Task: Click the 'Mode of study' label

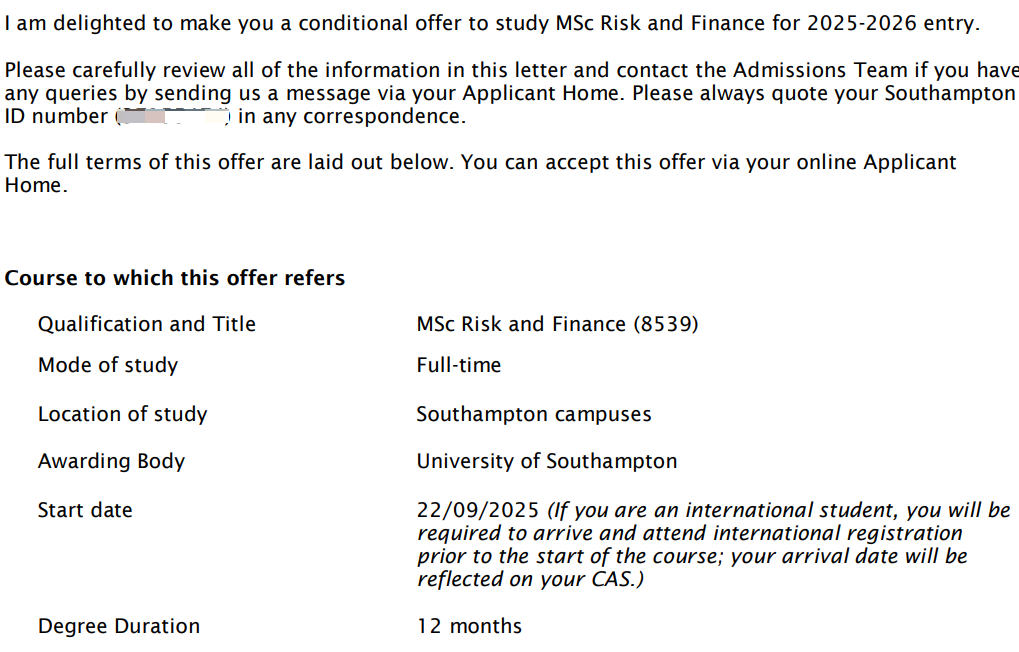Action: (108, 365)
